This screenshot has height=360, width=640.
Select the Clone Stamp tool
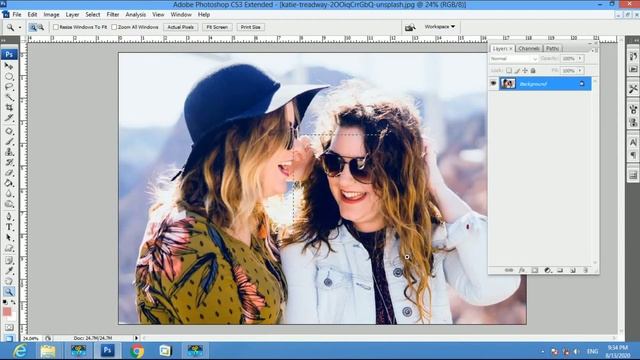click(x=9, y=152)
